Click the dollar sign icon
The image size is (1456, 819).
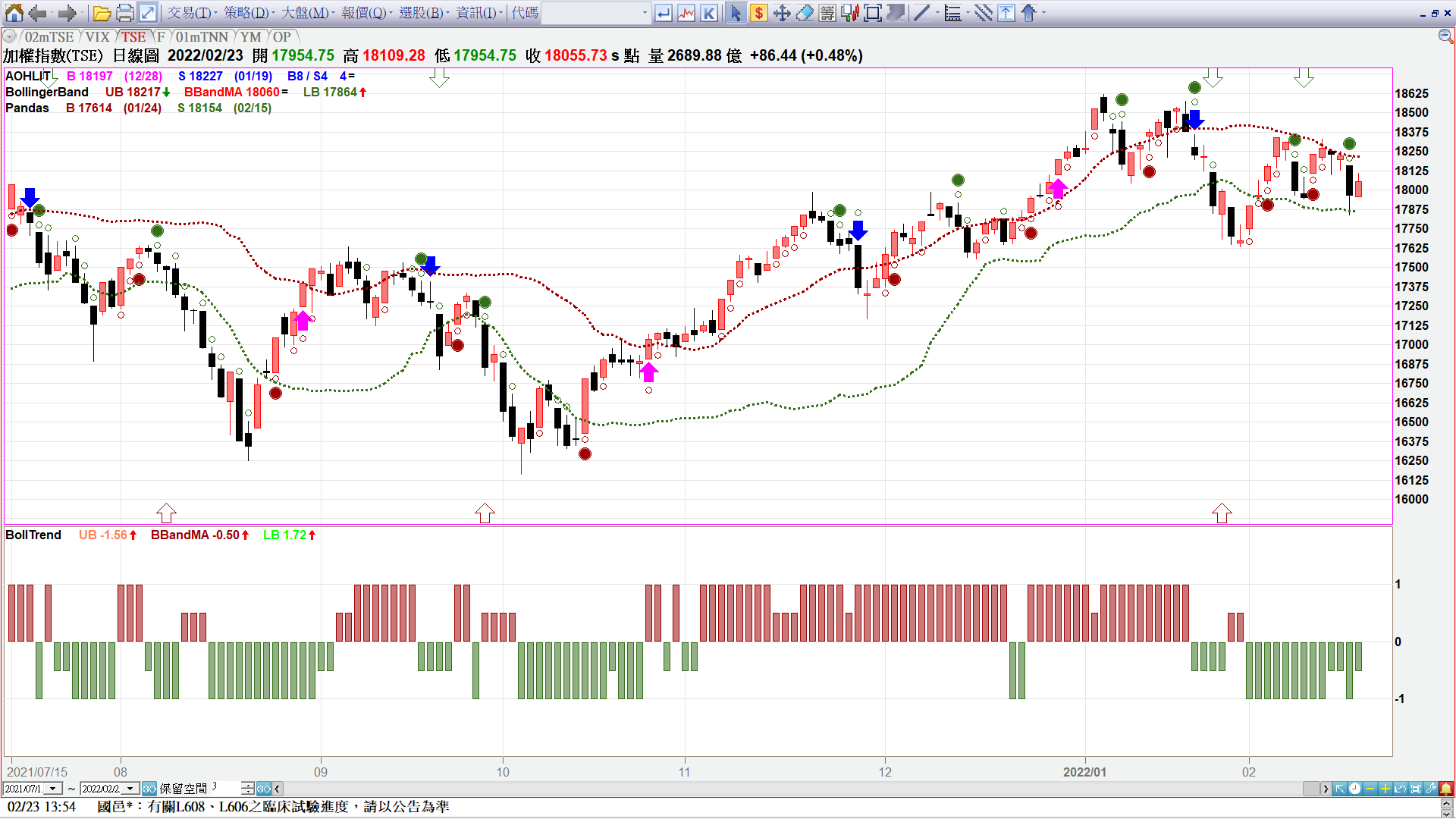tap(758, 13)
